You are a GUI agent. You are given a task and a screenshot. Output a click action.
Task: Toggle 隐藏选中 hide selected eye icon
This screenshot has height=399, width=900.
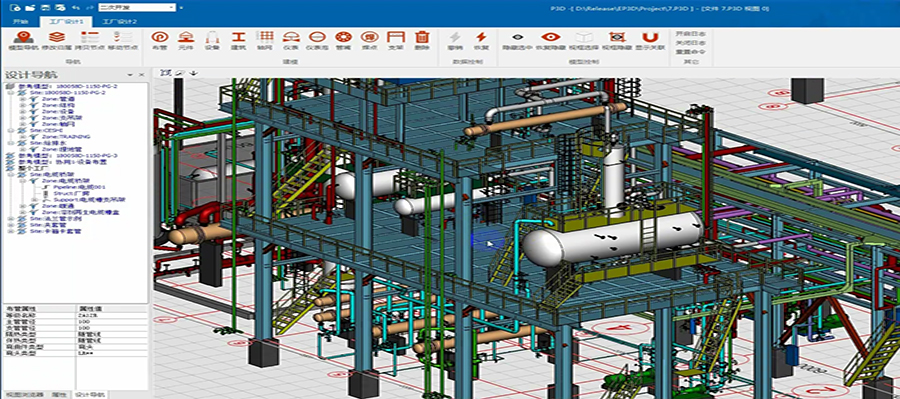pos(517,41)
